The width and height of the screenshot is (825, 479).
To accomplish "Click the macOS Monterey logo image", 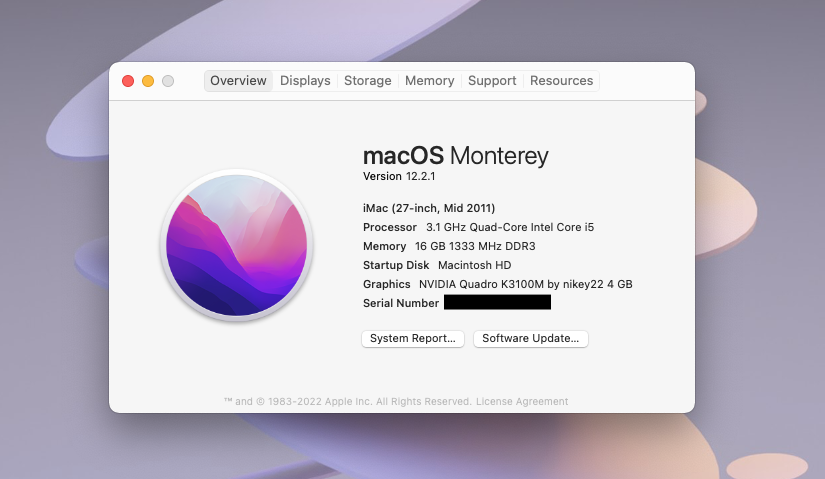I will click(x=237, y=245).
